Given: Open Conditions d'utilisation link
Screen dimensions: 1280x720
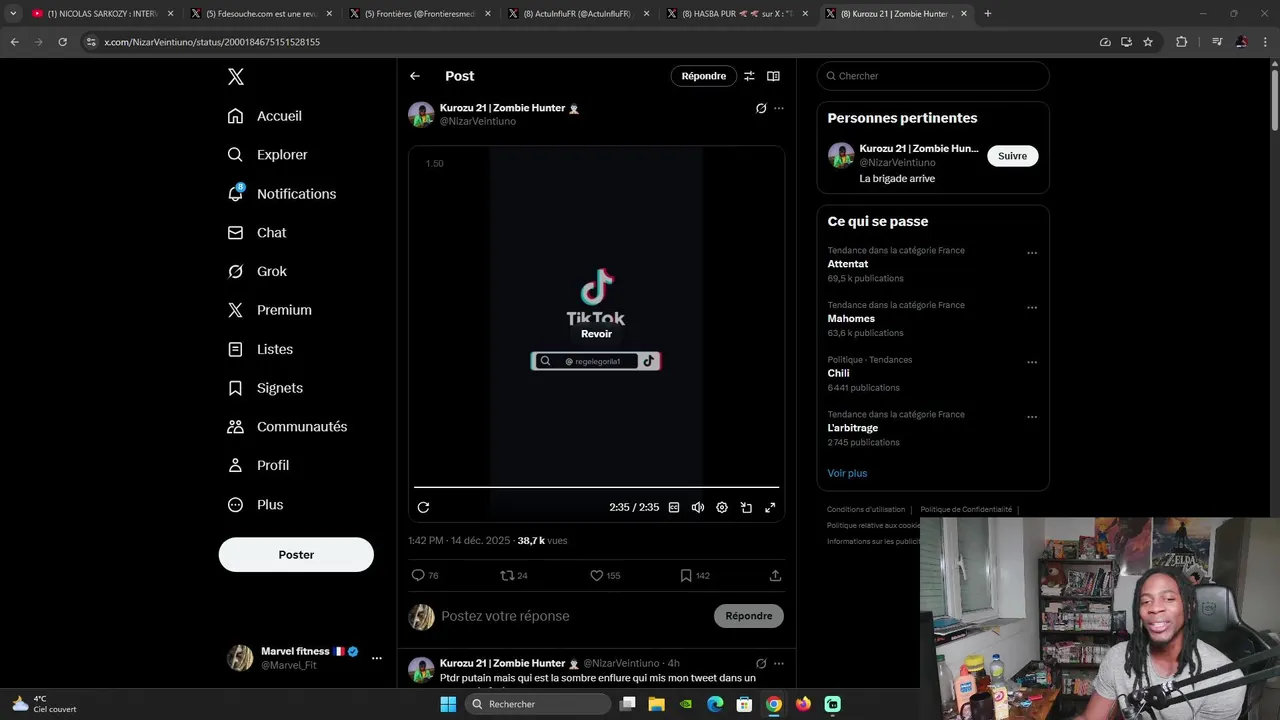Looking at the screenshot, I should [866, 510].
